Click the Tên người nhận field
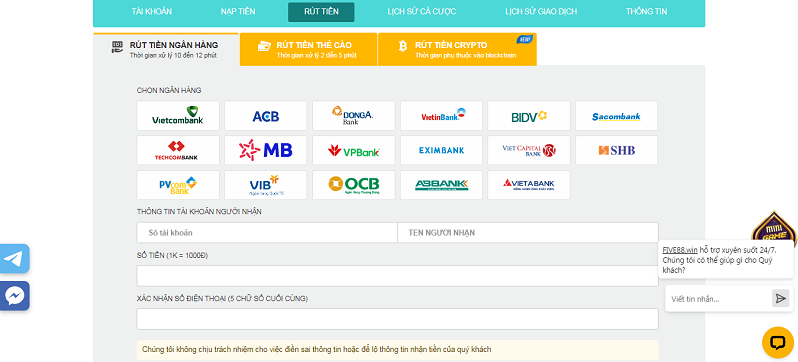This screenshot has width=798, height=362. (528, 233)
